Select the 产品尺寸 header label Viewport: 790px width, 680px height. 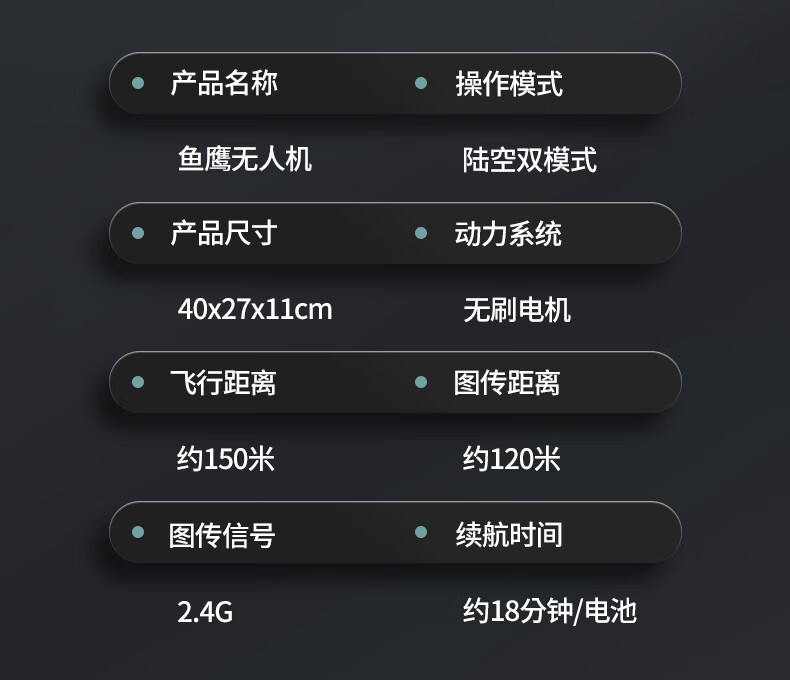224,233
